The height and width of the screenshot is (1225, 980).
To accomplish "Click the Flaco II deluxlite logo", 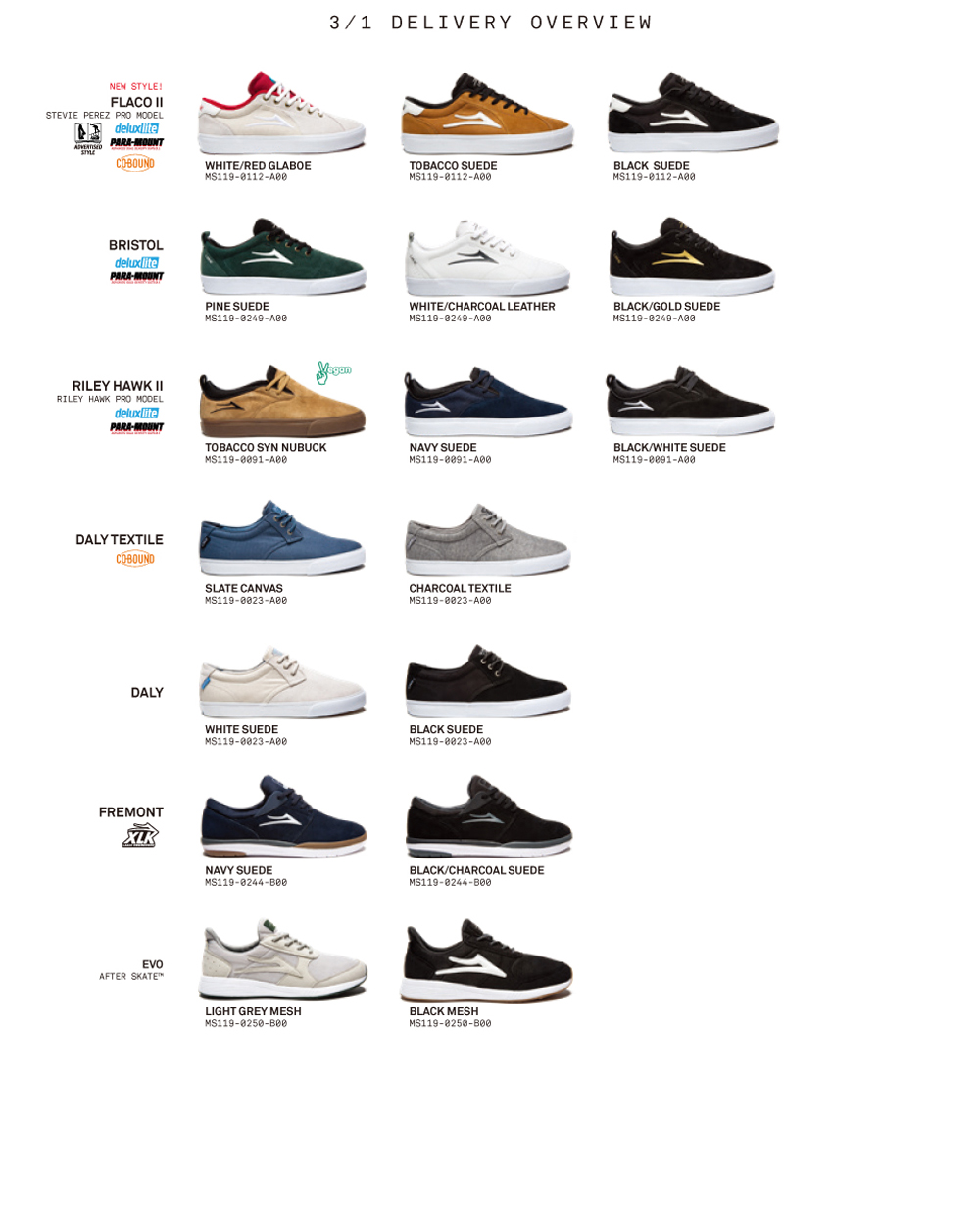I will [136, 128].
